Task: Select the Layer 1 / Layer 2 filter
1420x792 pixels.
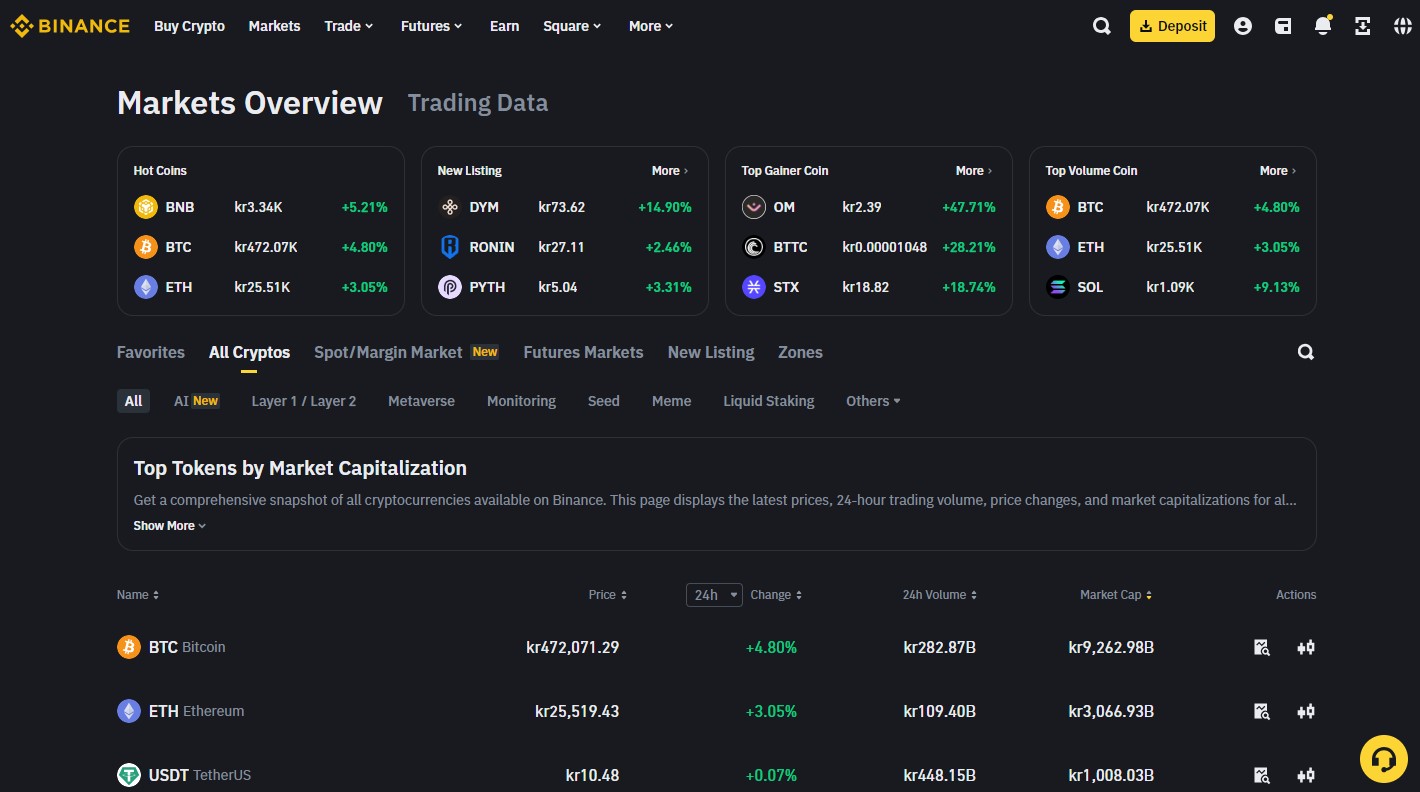Action: [304, 401]
